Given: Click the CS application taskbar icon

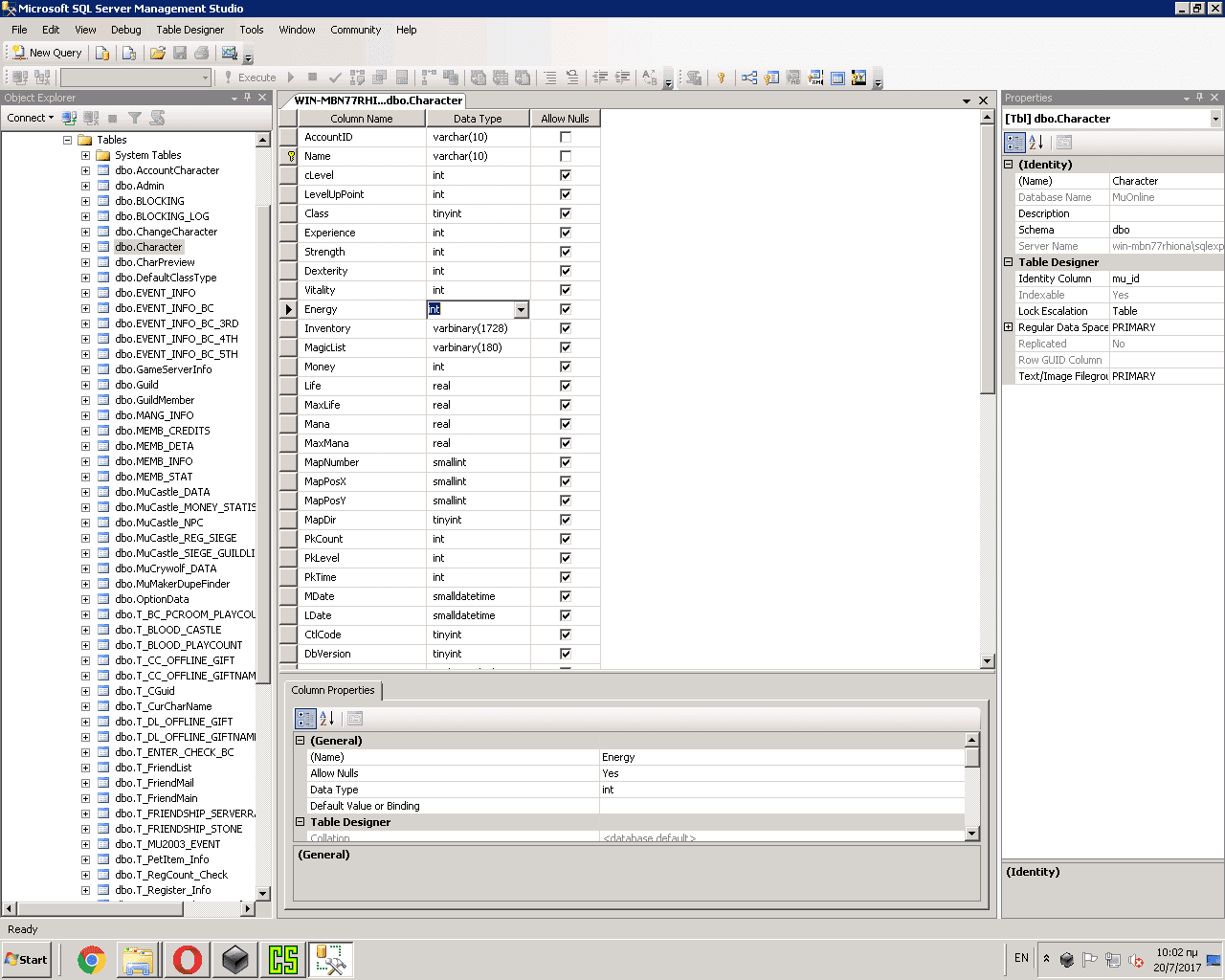Looking at the screenshot, I should point(283,959).
